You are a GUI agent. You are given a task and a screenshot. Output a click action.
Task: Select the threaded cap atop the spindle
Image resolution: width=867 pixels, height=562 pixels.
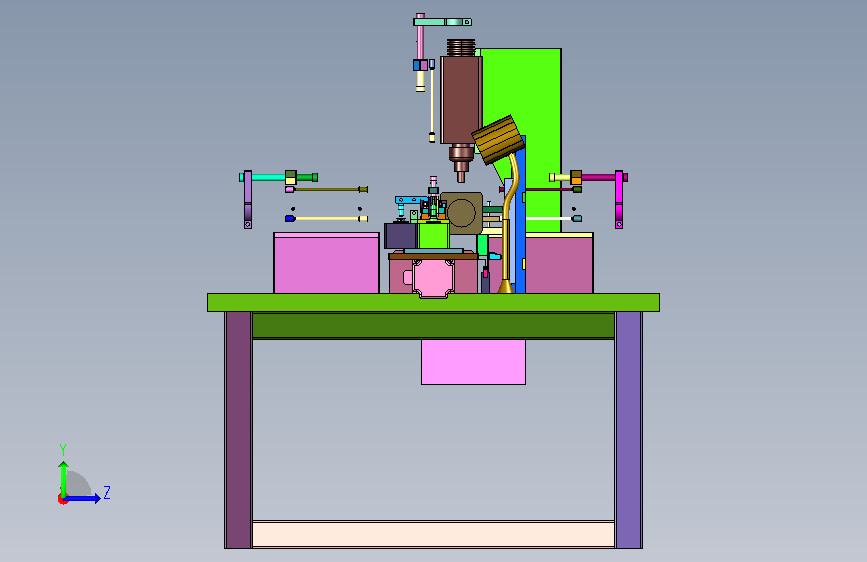[461, 48]
